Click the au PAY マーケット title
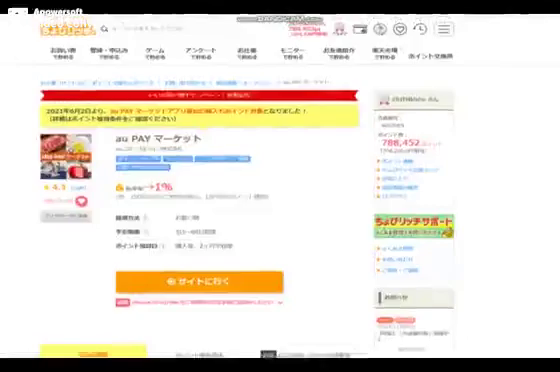This screenshot has width=560, height=372. [x=159, y=139]
